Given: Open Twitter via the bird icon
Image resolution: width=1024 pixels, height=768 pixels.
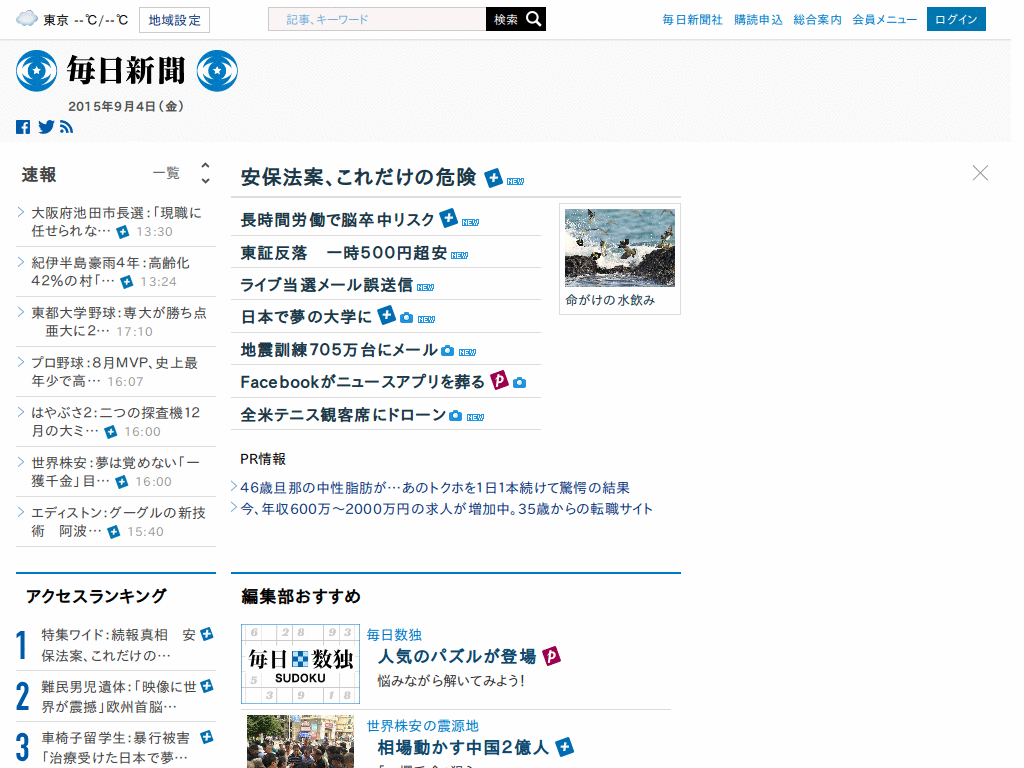Looking at the screenshot, I should pos(46,127).
